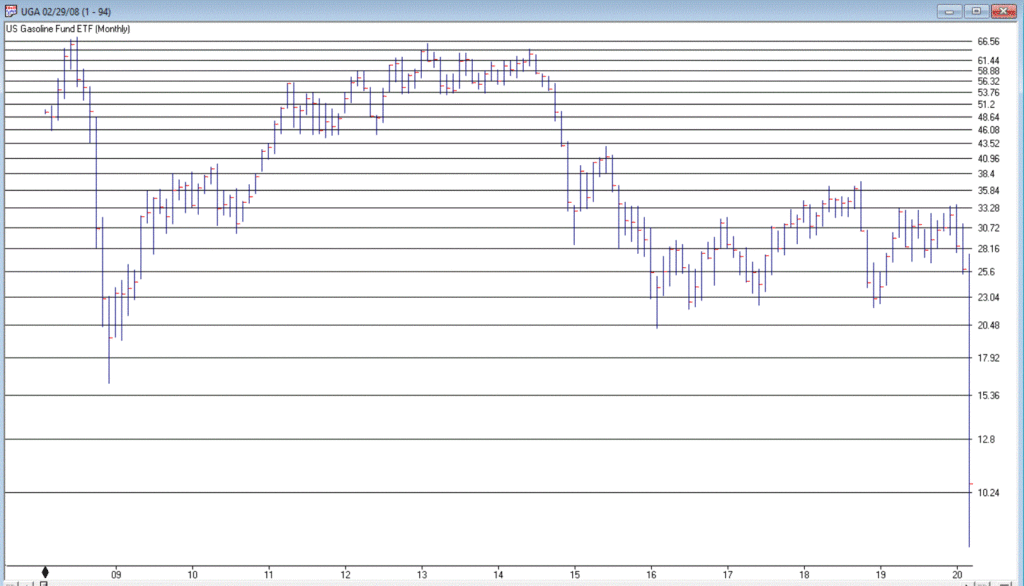This screenshot has height=586, width=1024.
Task: Click the 56.32 price axis label
Action: (988, 81)
